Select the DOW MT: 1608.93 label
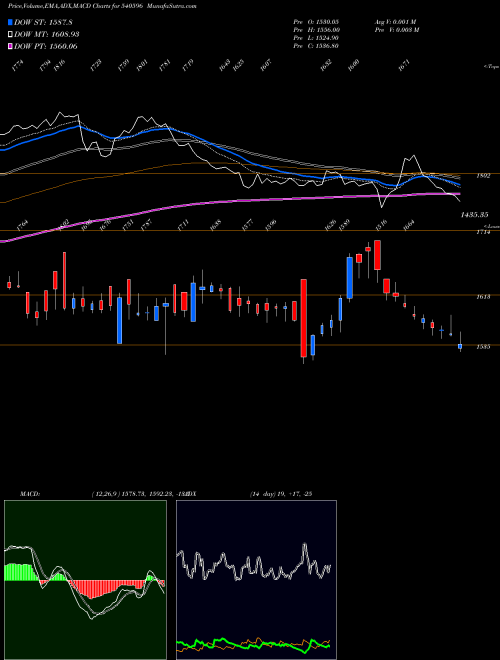 pos(47,34)
